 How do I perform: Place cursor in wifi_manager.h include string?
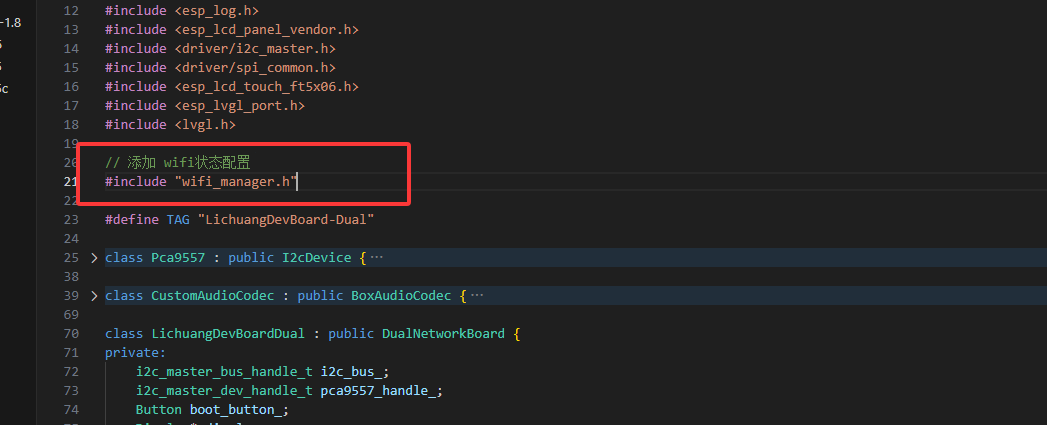coord(235,181)
